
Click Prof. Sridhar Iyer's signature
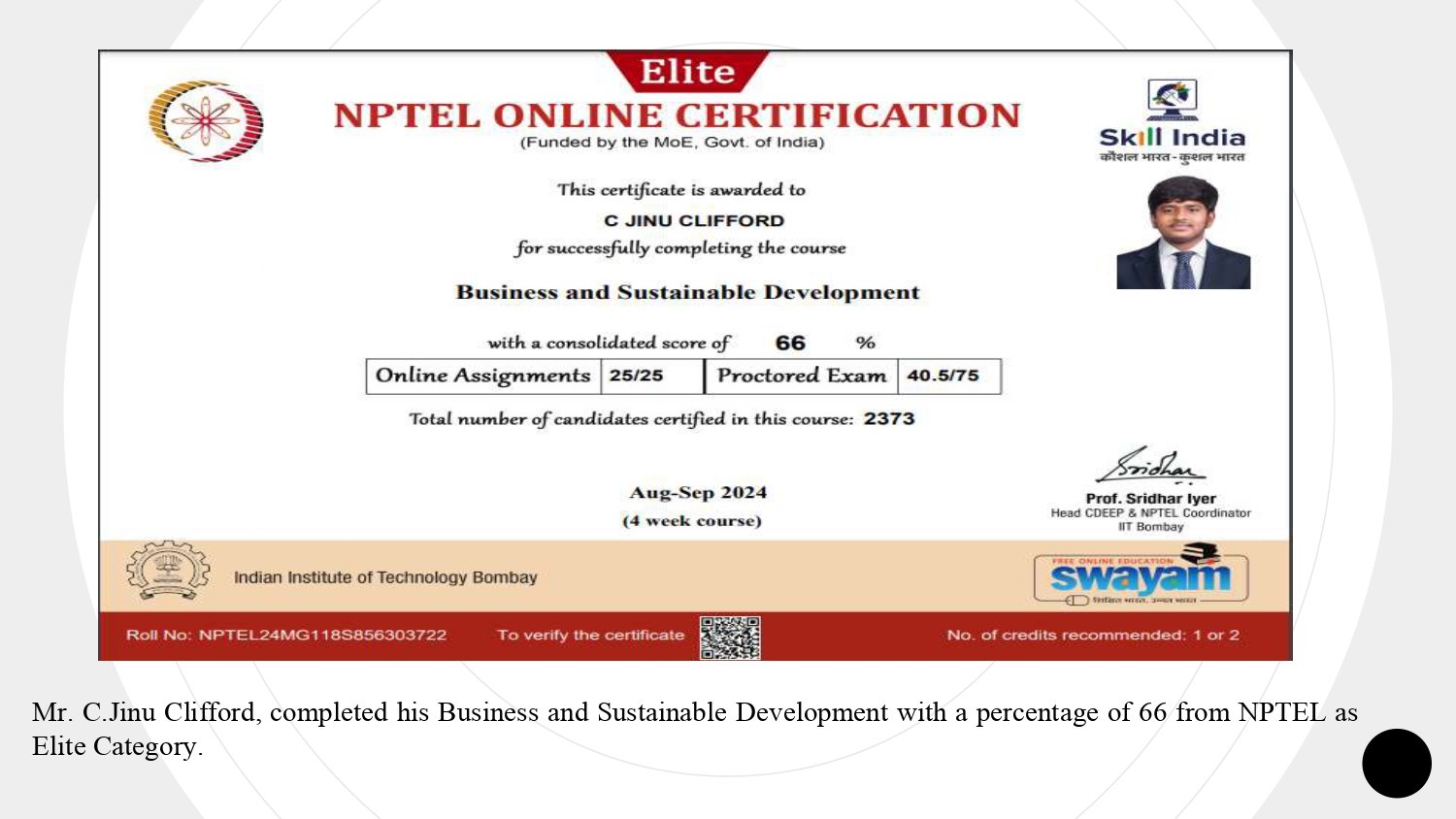click(1151, 467)
